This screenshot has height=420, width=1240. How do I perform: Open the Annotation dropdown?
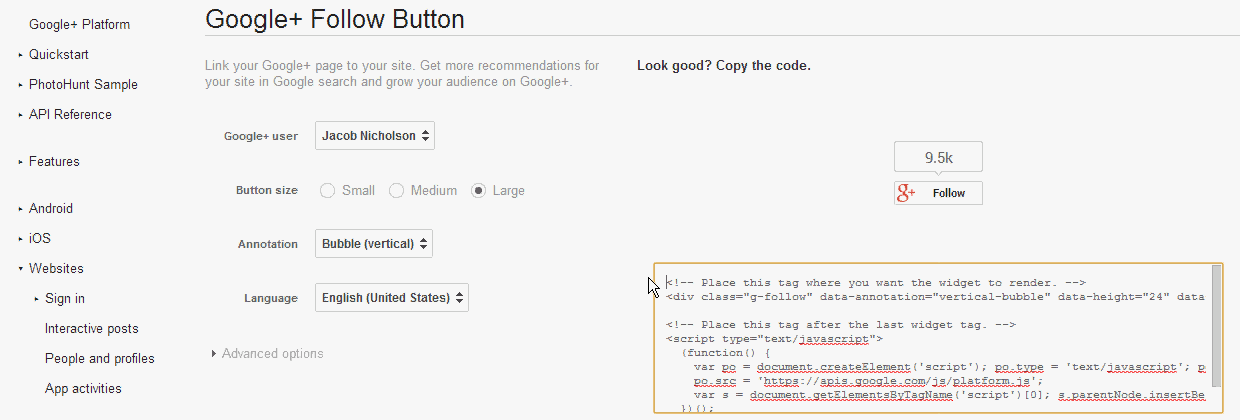pyautogui.click(x=374, y=244)
